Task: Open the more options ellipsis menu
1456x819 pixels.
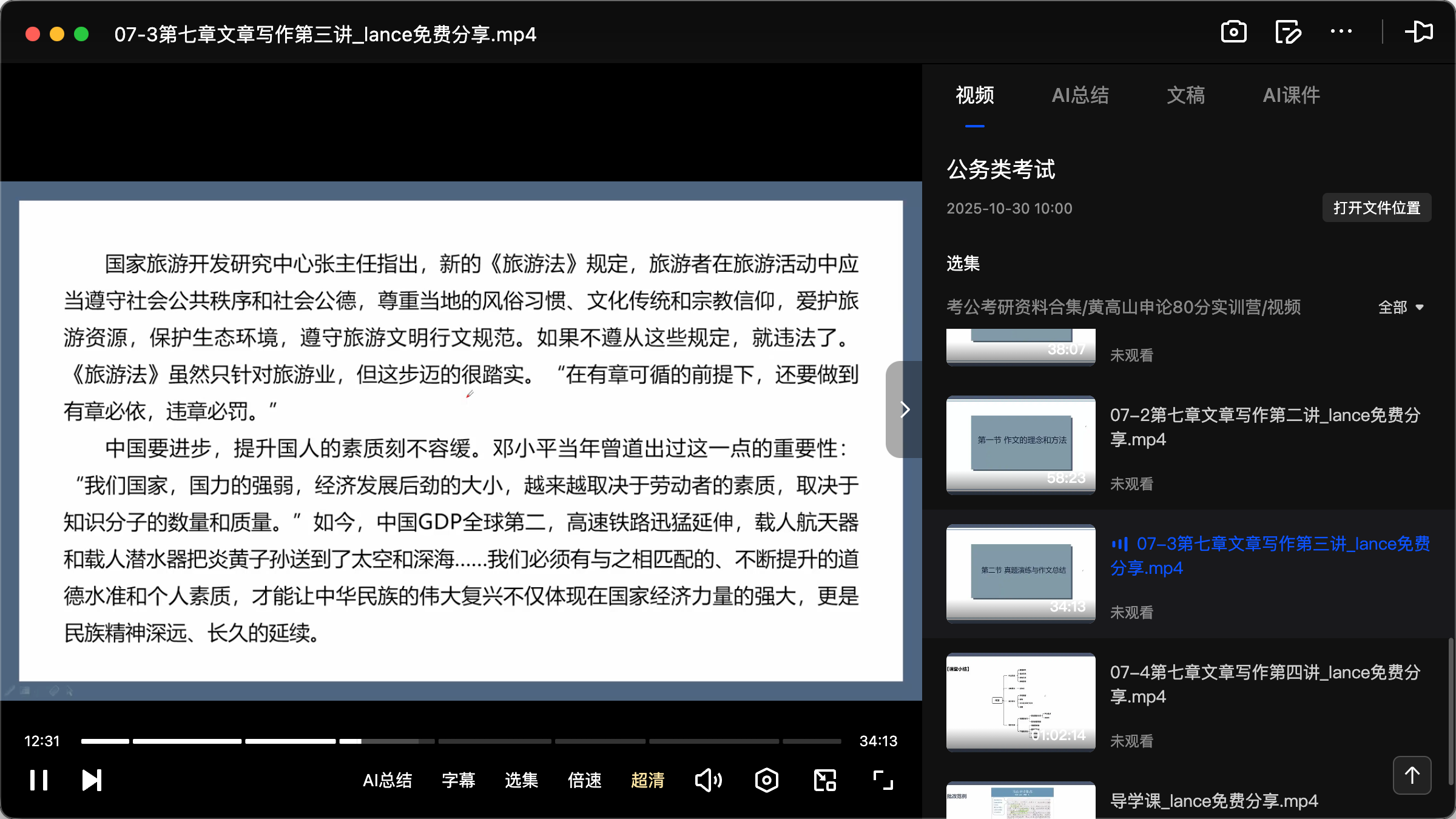Action: point(1341,32)
